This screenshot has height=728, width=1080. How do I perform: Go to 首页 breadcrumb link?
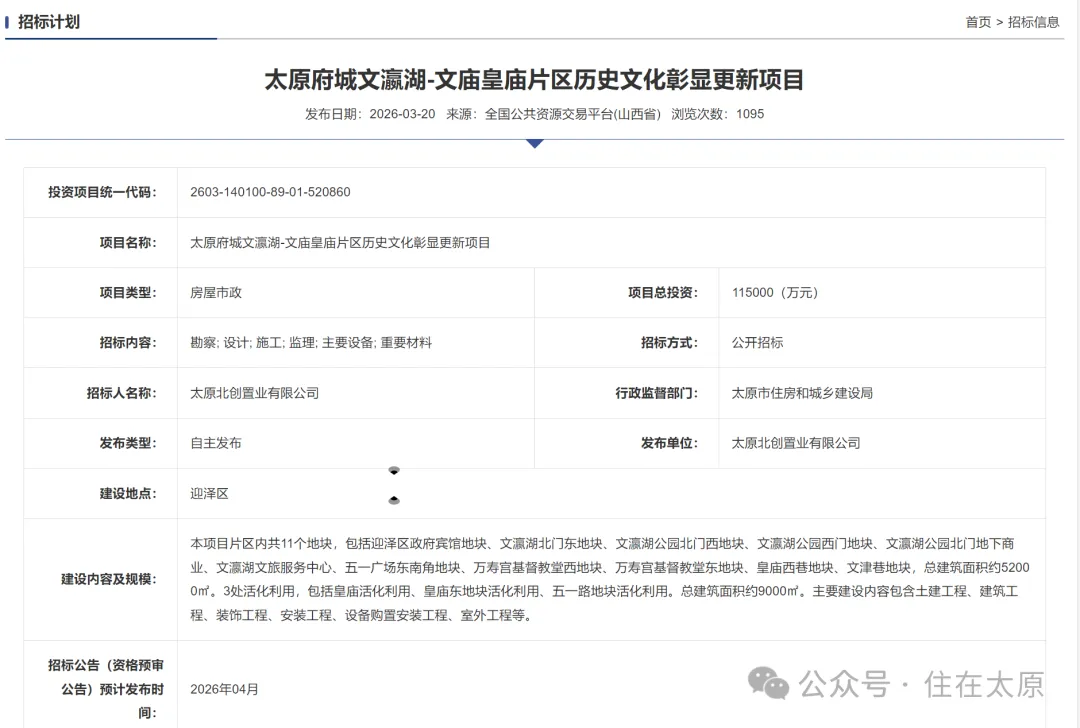coord(977,22)
